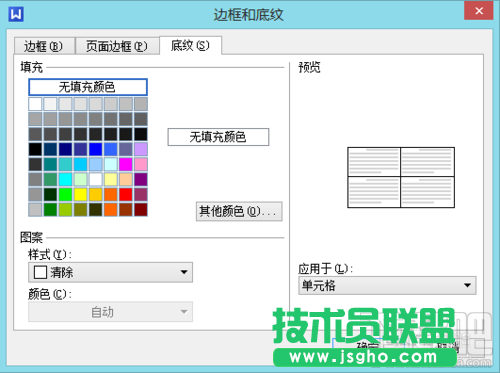Choose the dark purple fill swatch
The image size is (500, 373).
[141, 179]
